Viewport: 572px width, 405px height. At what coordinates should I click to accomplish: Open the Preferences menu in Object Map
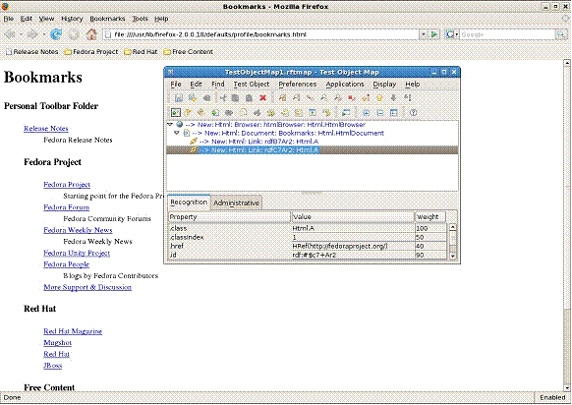pyautogui.click(x=297, y=84)
